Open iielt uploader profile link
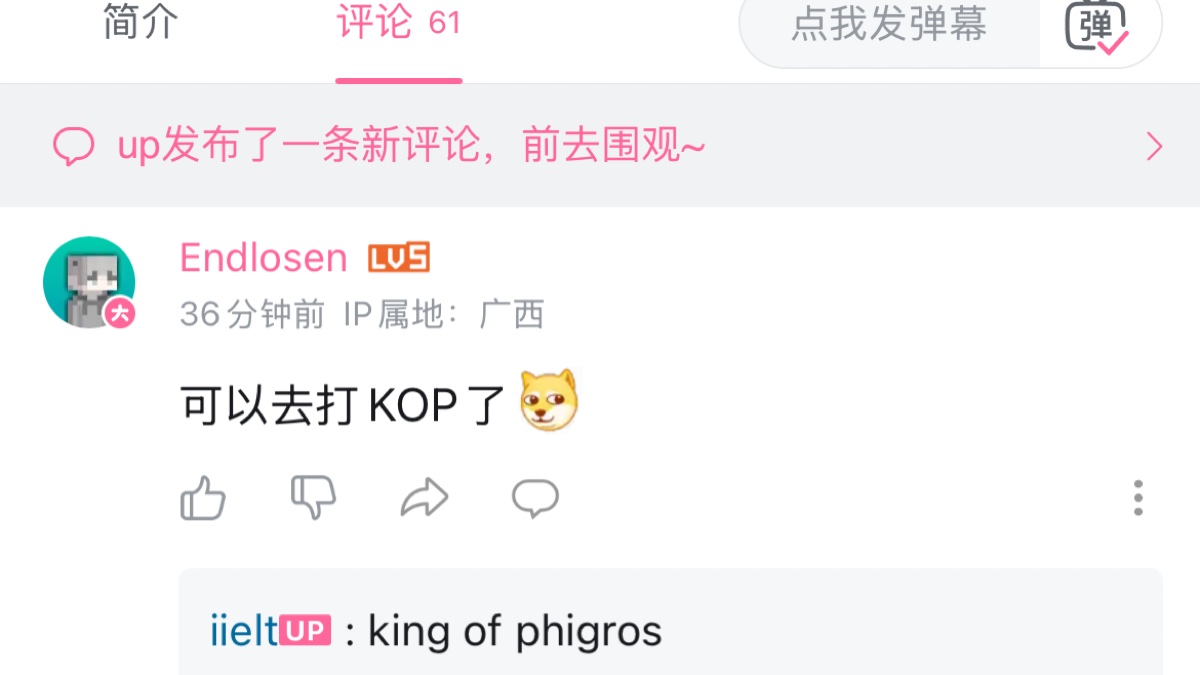This screenshot has height=675, width=1200. (x=243, y=631)
